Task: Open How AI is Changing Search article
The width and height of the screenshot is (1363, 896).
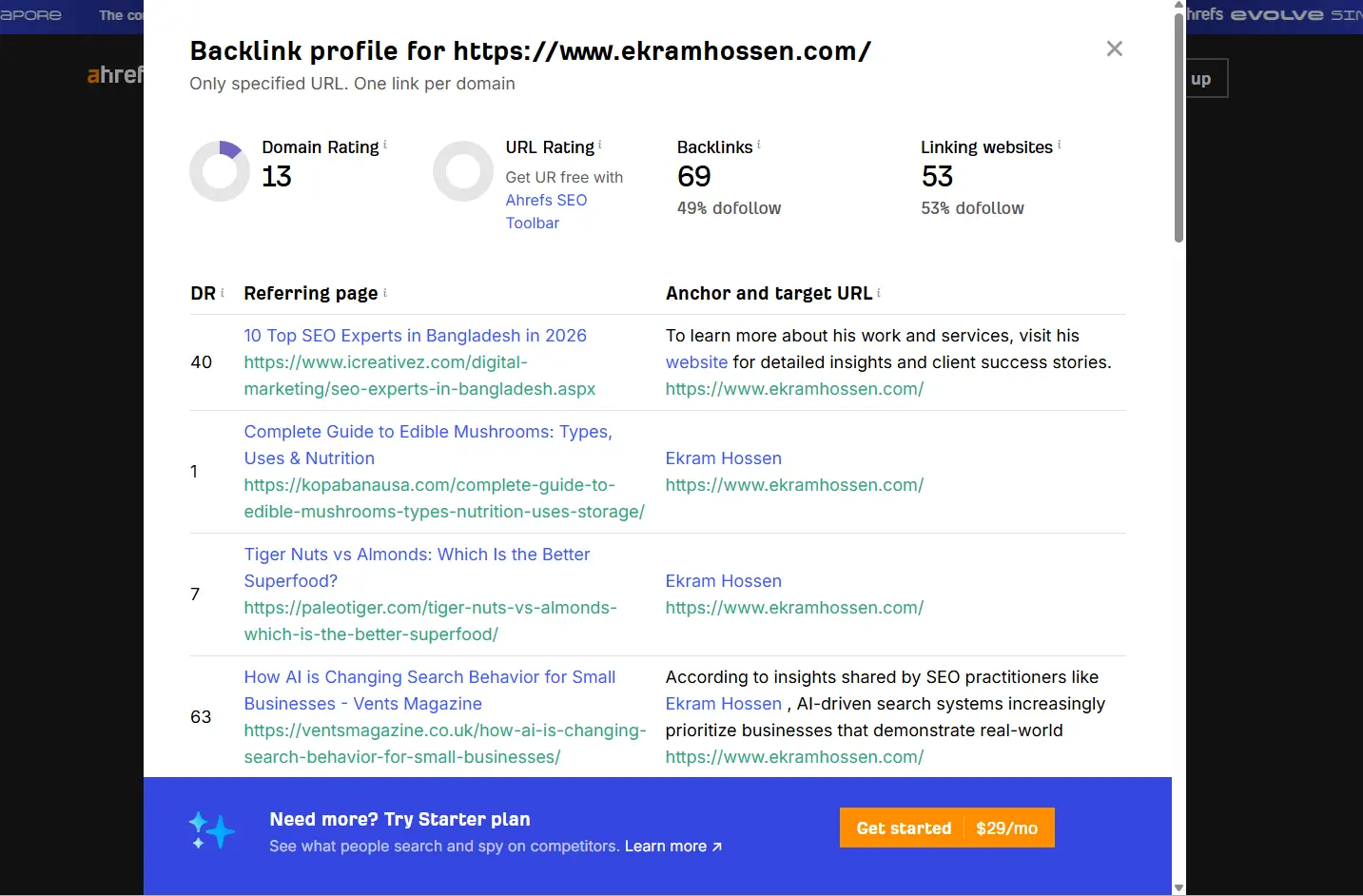Action: coord(429,690)
